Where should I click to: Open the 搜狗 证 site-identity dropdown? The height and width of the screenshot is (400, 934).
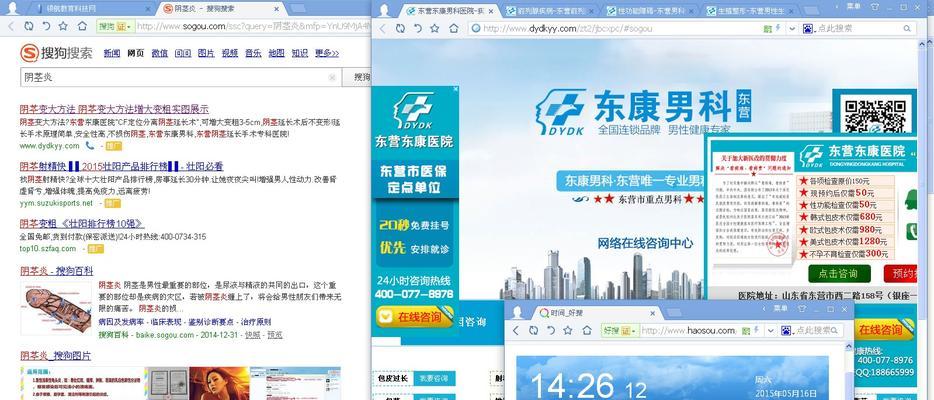[117, 26]
